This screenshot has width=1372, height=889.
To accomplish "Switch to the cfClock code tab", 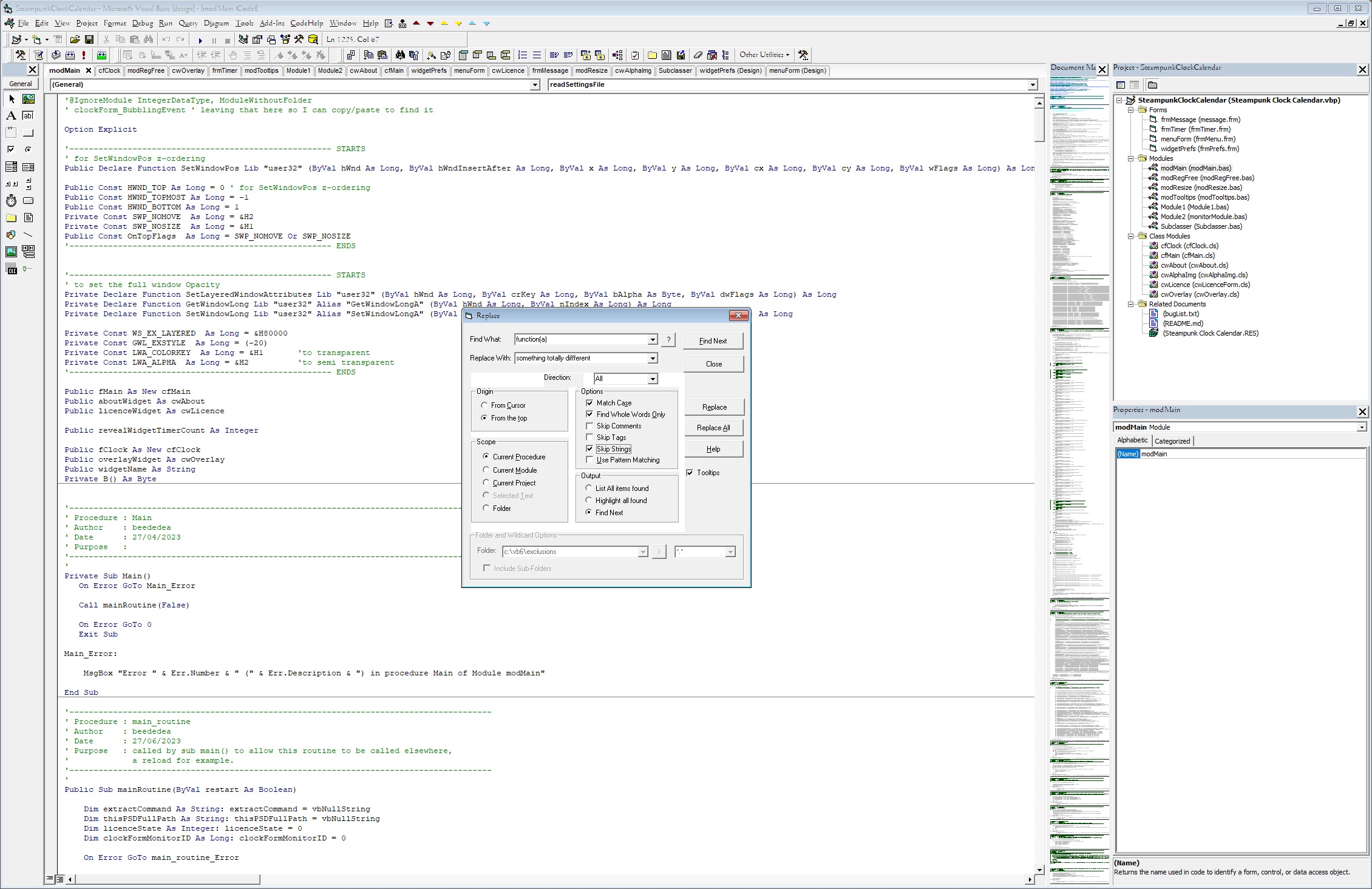I will pyautogui.click(x=109, y=70).
